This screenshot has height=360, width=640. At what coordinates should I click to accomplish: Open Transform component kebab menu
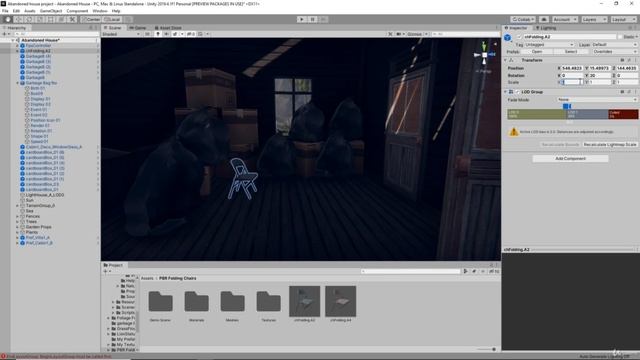point(635,60)
